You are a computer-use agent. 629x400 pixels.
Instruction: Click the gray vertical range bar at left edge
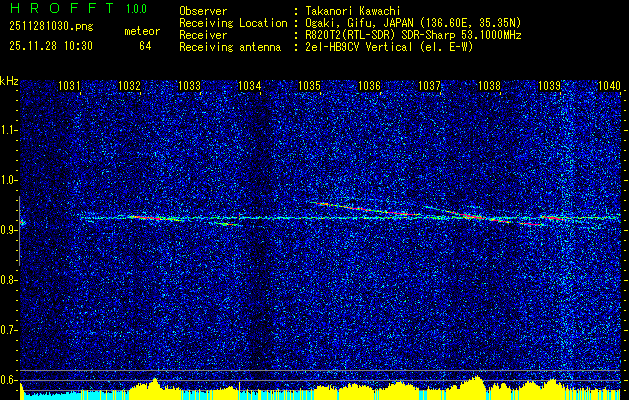[x=19, y=231]
